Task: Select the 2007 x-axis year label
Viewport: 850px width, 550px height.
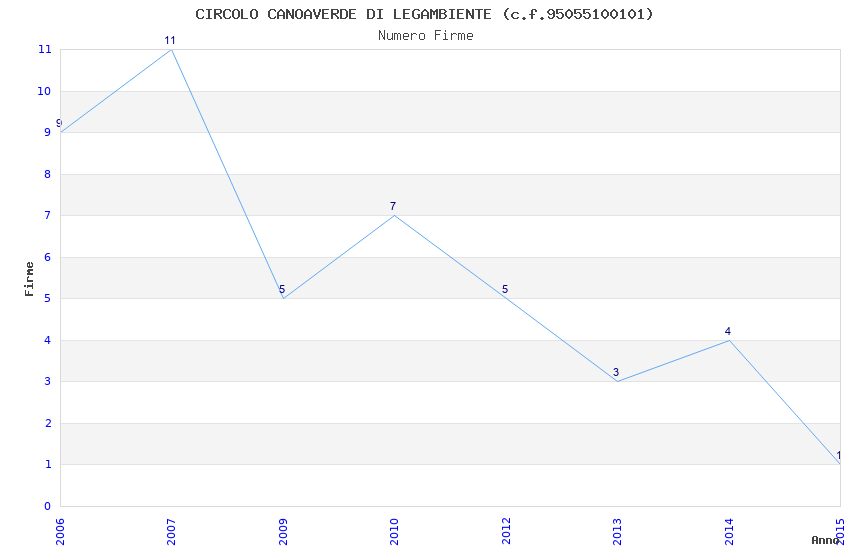Action: [x=171, y=532]
